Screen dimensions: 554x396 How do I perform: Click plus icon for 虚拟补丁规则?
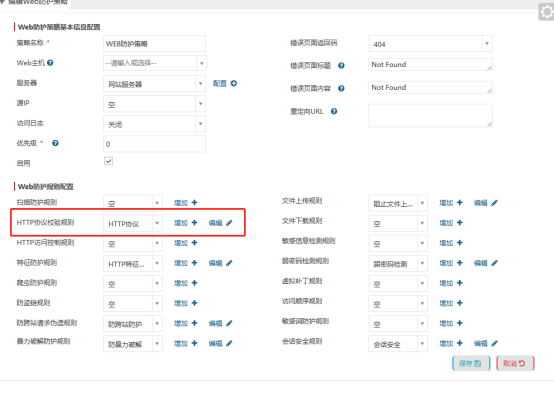pyautogui.click(x=460, y=283)
